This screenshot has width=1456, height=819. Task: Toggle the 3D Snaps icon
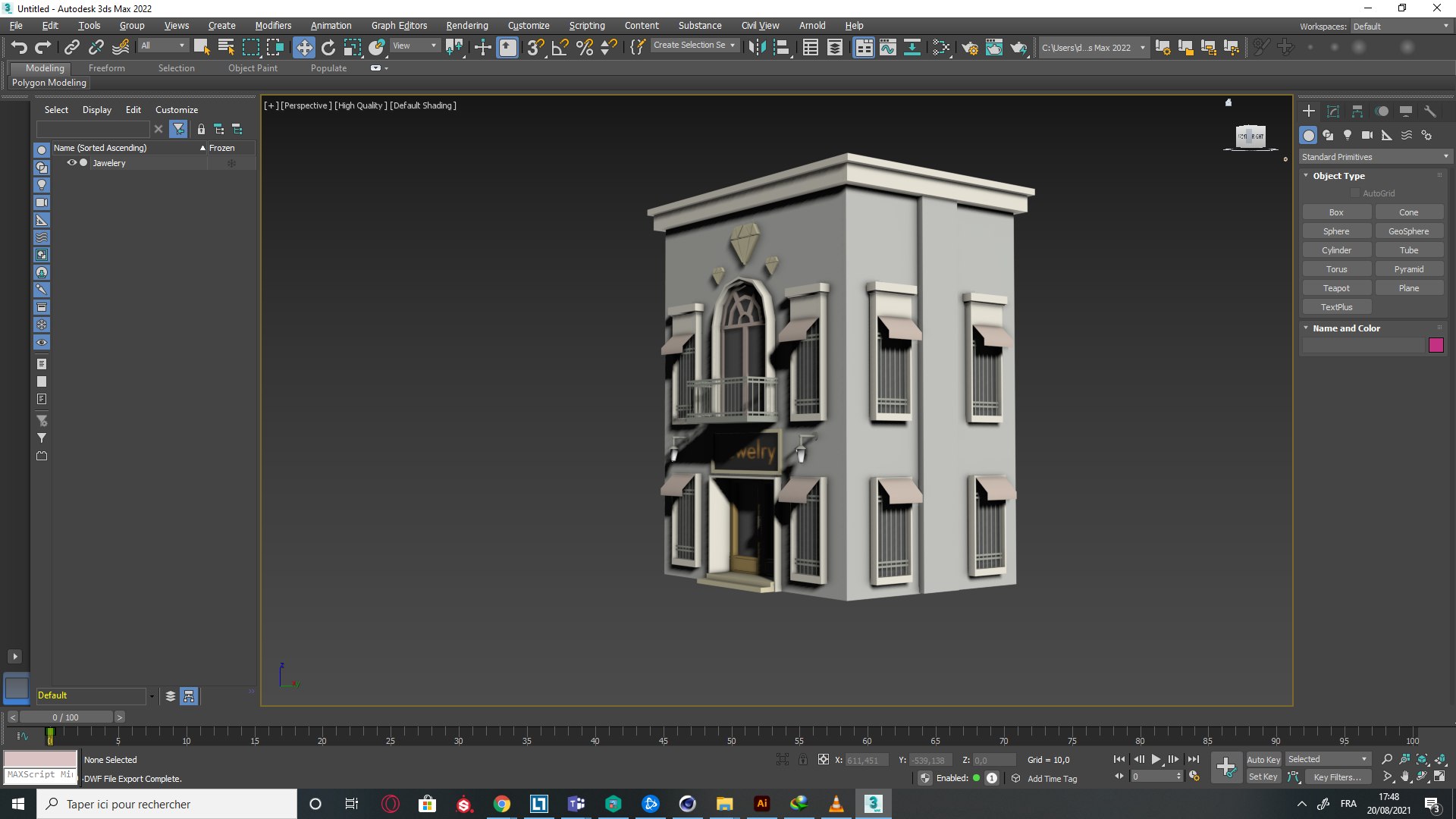coord(535,47)
